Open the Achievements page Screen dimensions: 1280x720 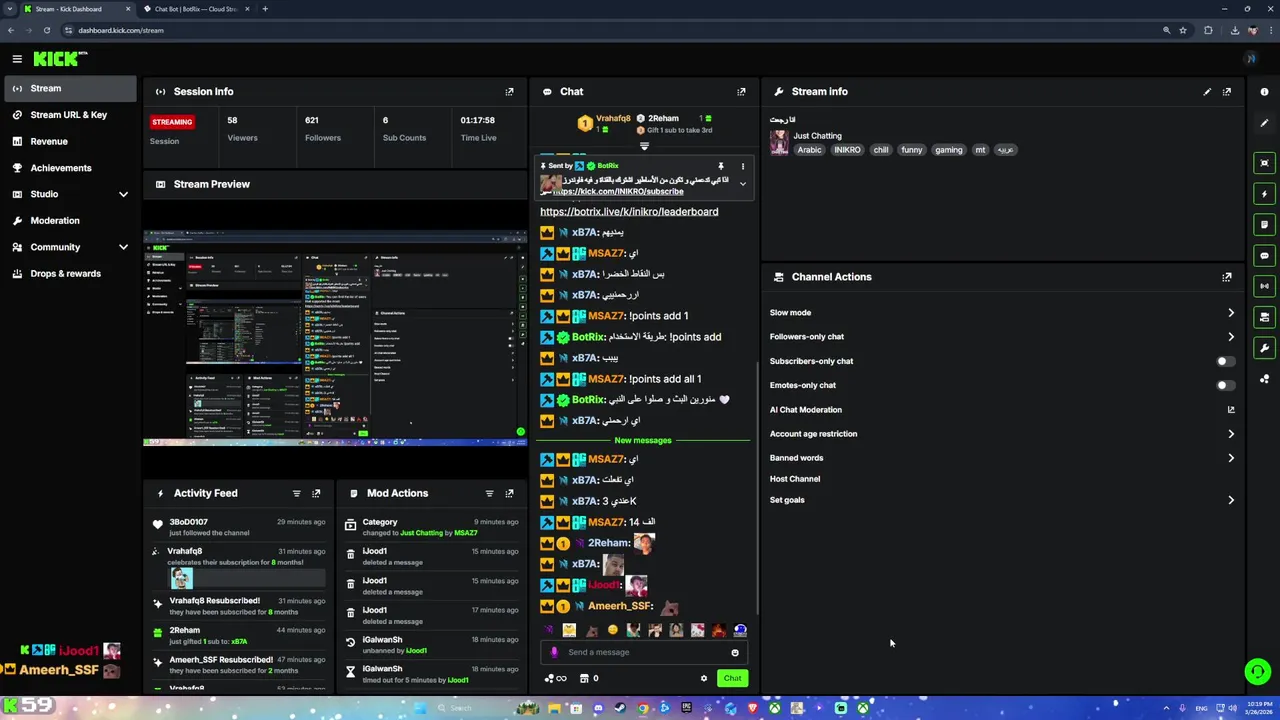coord(70,168)
